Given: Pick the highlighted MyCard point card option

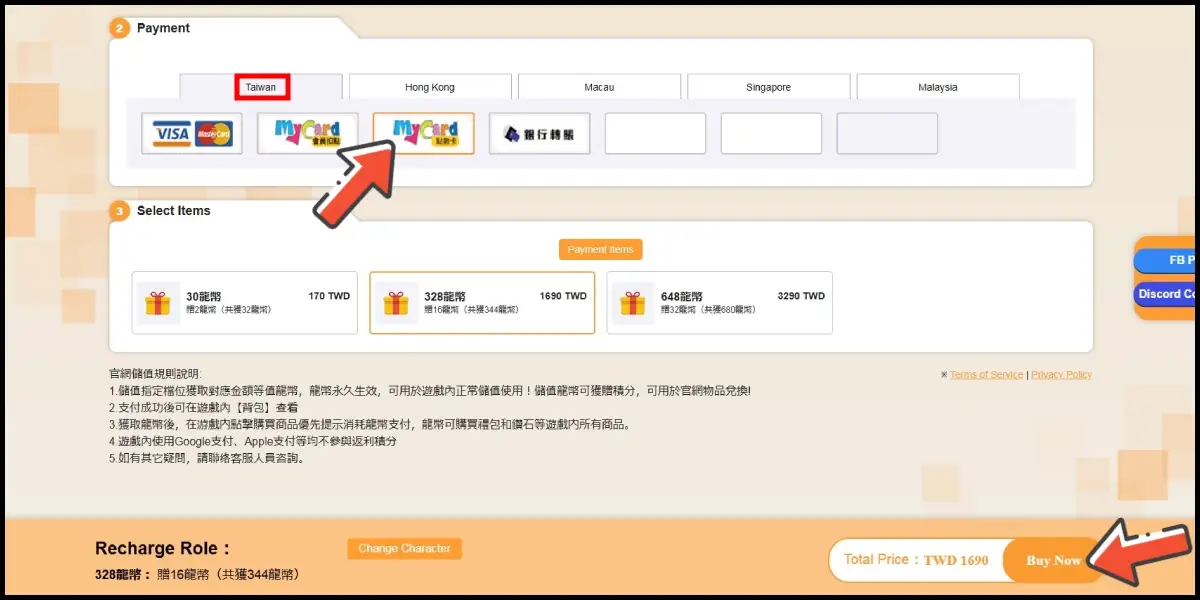Looking at the screenshot, I should tap(424, 133).
